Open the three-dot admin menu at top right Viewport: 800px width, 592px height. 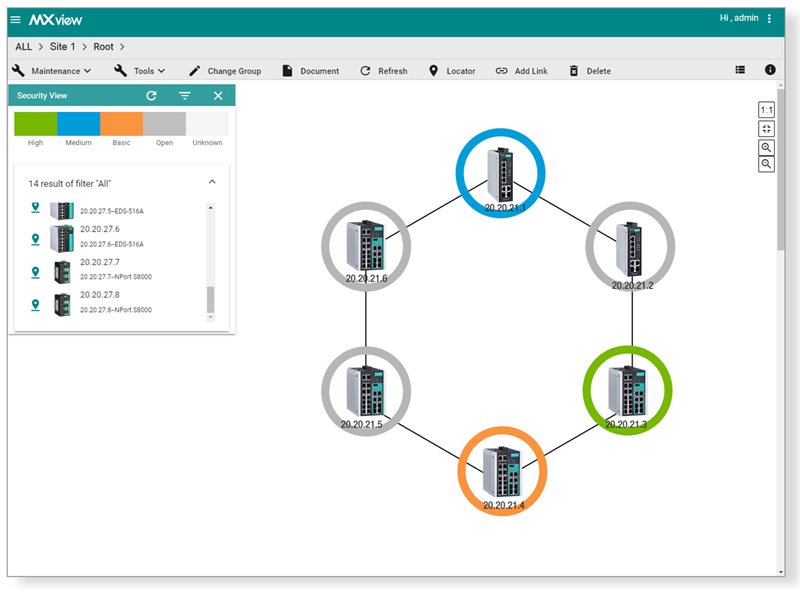(770, 18)
